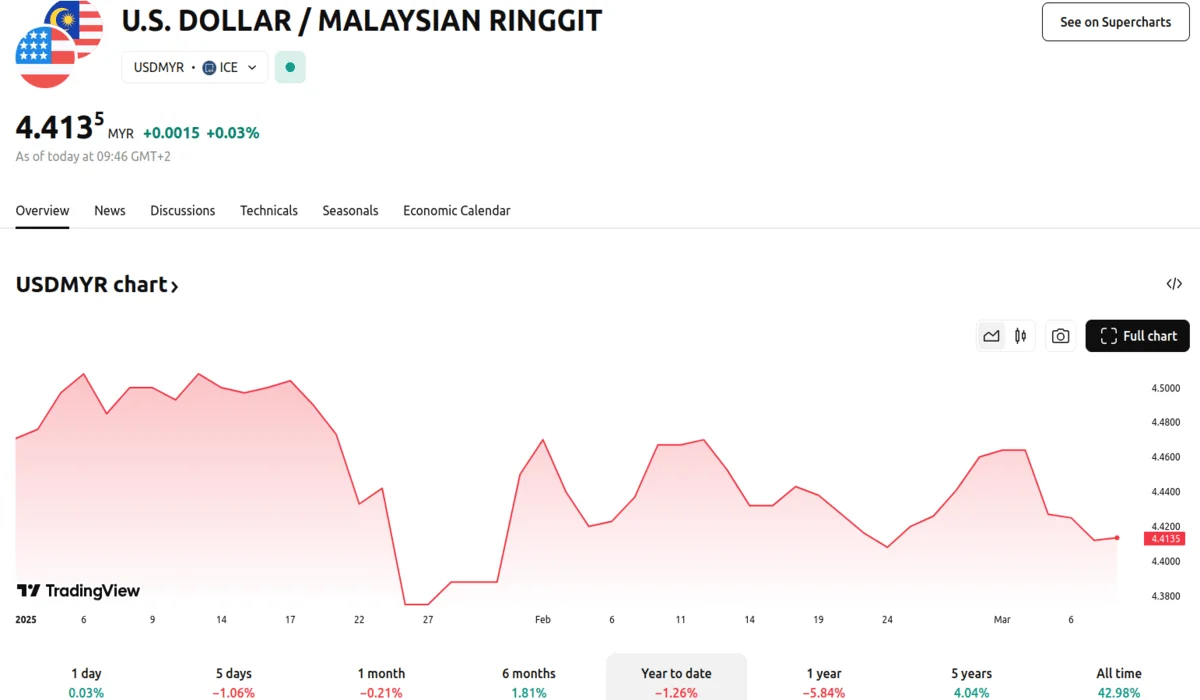This screenshot has height=700, width=1200.
Task: Select the 1 year time range
Action: click(x=825, y=682)
